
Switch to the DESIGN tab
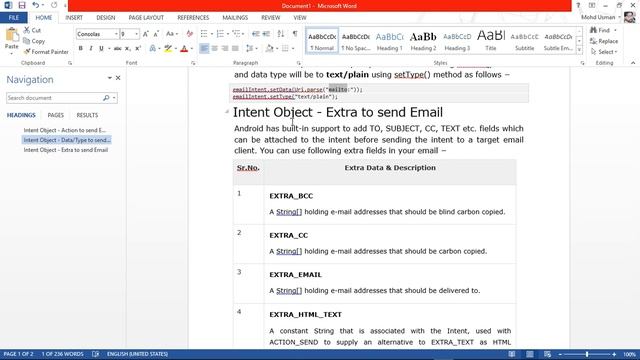pyautogui.click(x=105, y=18)
